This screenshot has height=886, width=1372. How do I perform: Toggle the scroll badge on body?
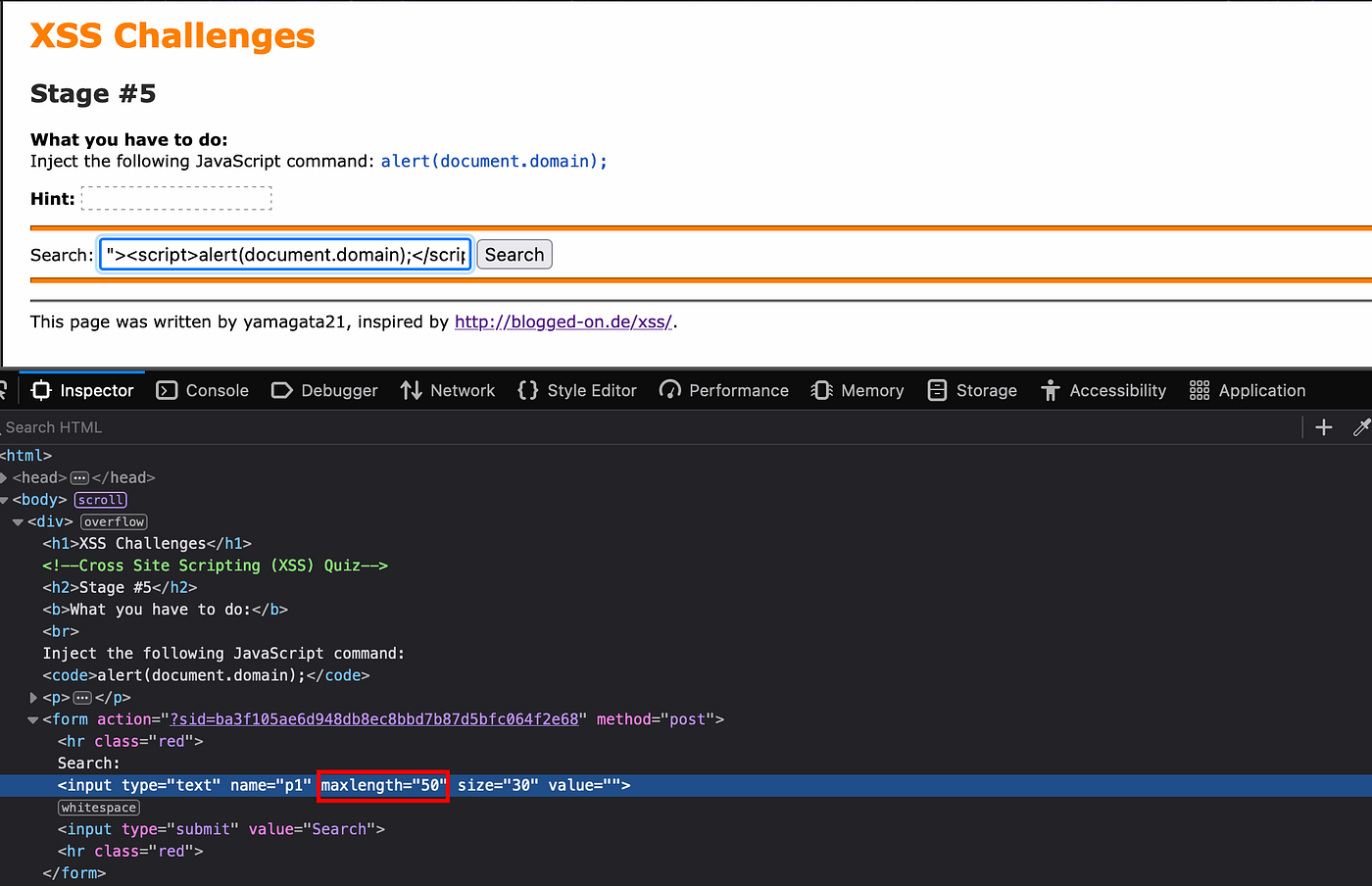[x=101, y=500]
